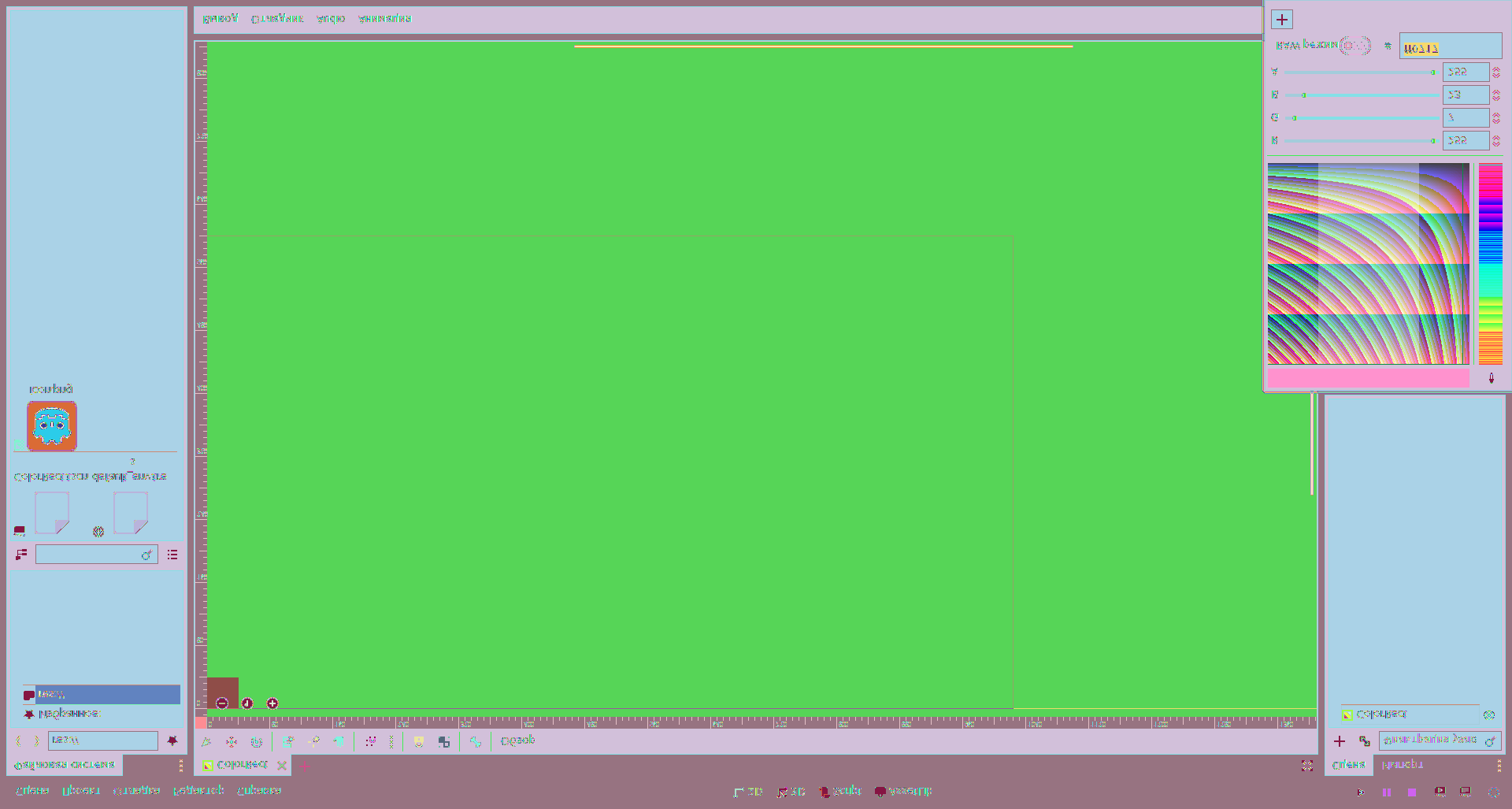This screenshot has height=809, width=1512.
Task: Go forward in the FileSystem dock
Action: (36, 740)
